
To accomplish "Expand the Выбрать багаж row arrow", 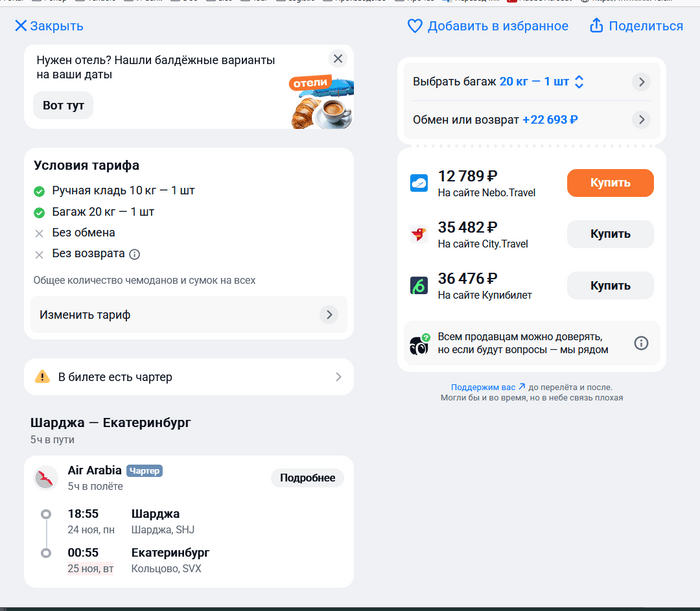I will click(641, 82).
